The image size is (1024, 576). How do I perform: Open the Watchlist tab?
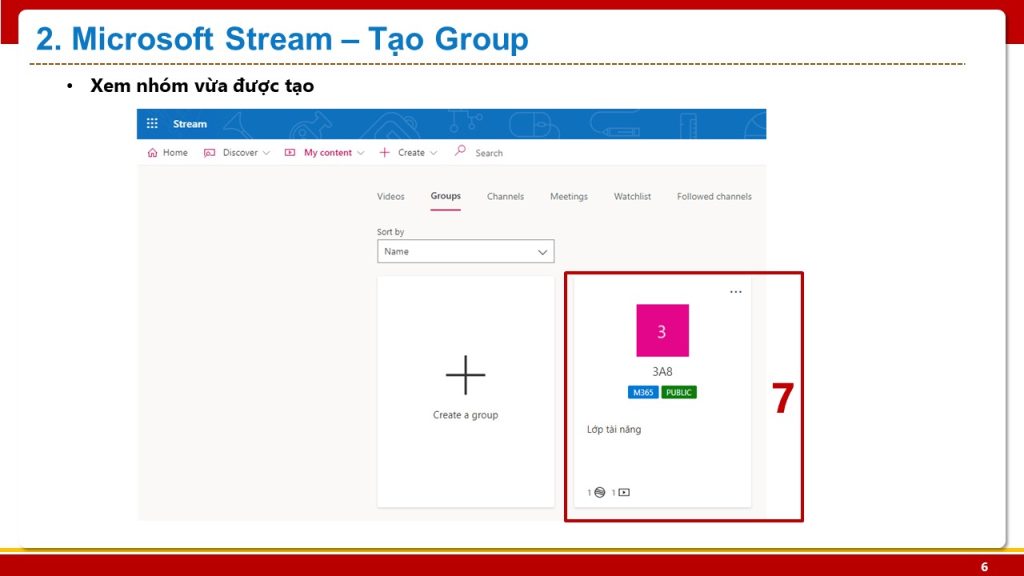click(632, 197)
